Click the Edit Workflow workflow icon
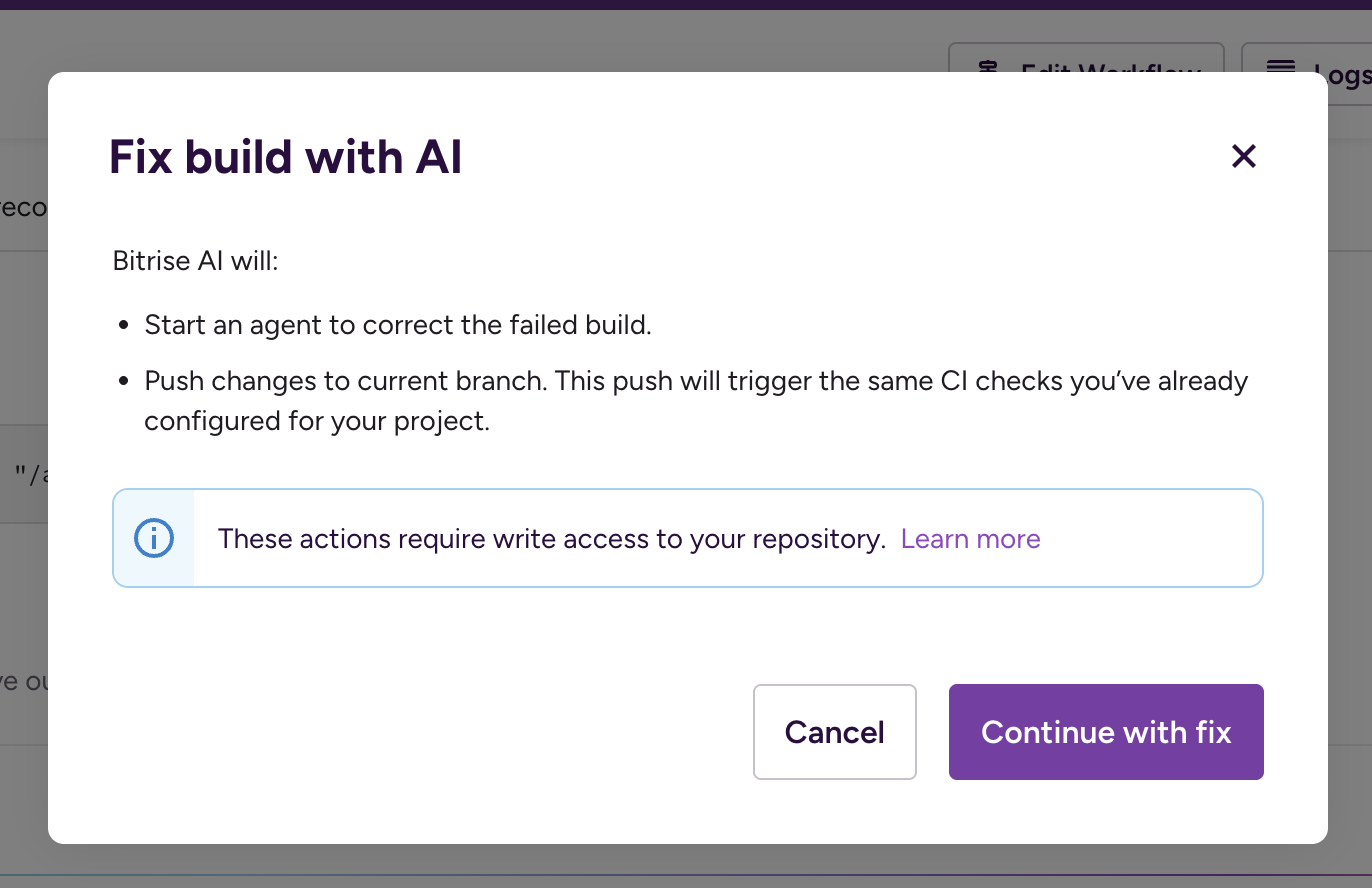Image resolution: width=1372 pixels, height=888 pixels. point(990,70)
